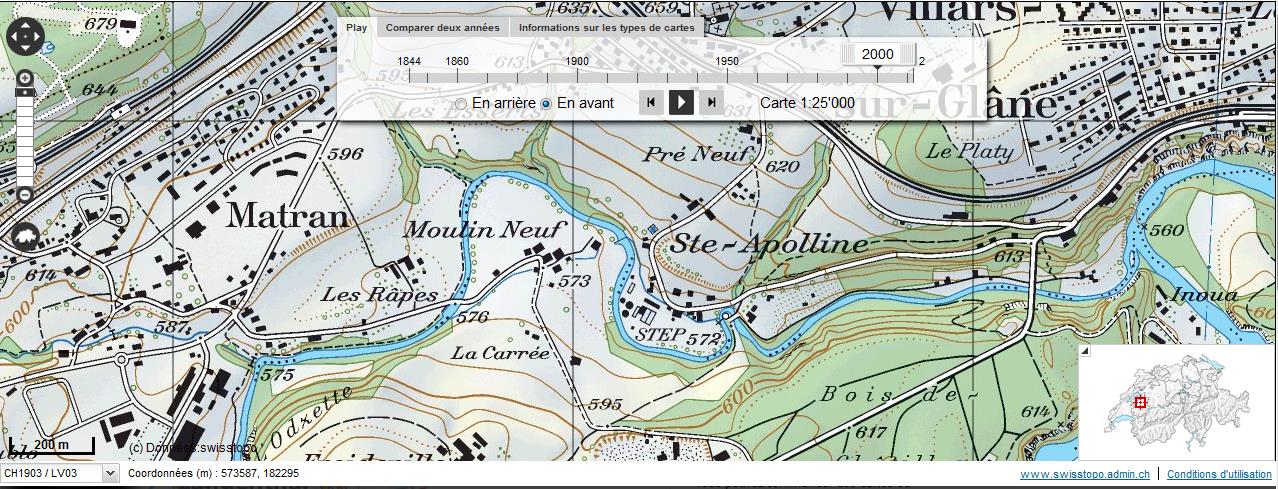Click the zoom level slider handle
1278x489 pixels.
[26, 92]
